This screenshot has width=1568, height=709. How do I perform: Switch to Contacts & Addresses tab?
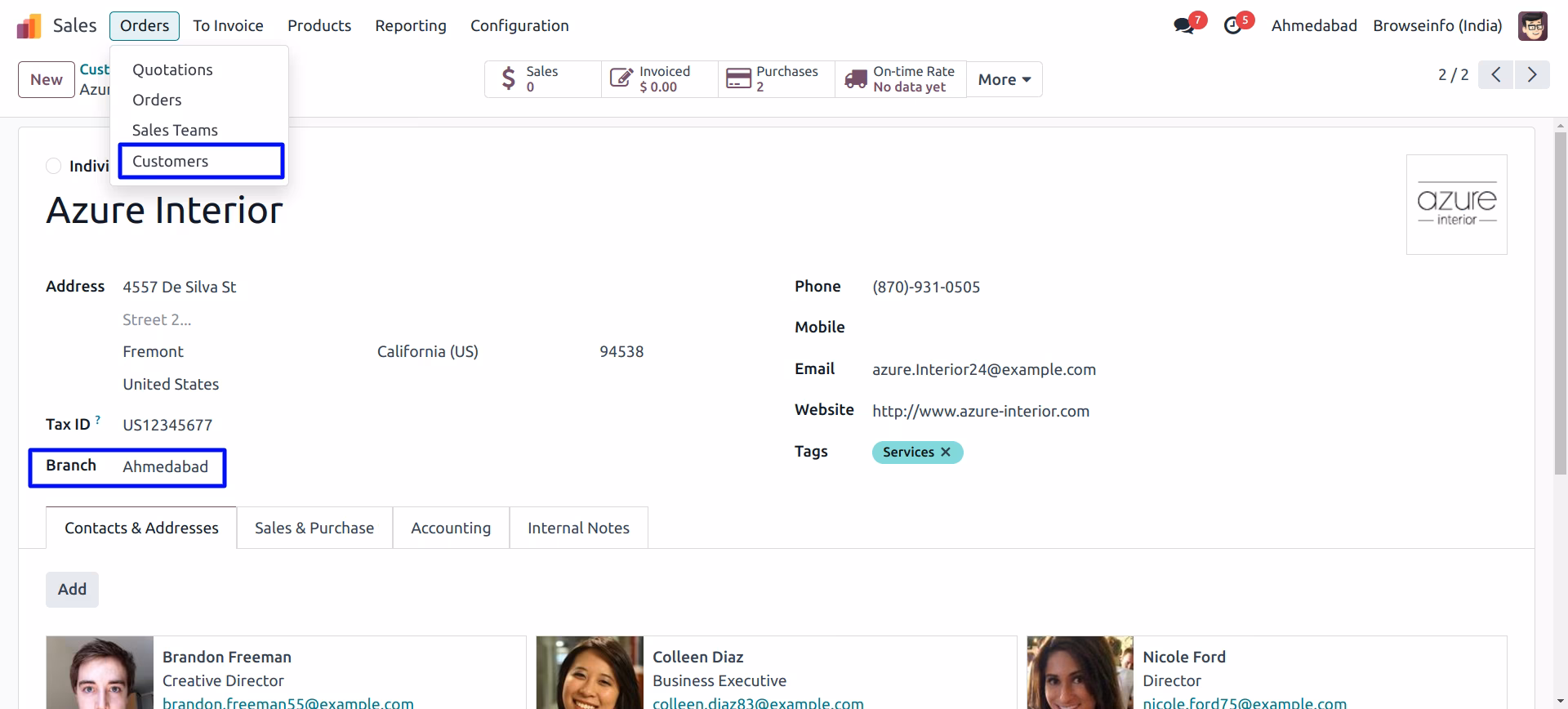[141, 528]
